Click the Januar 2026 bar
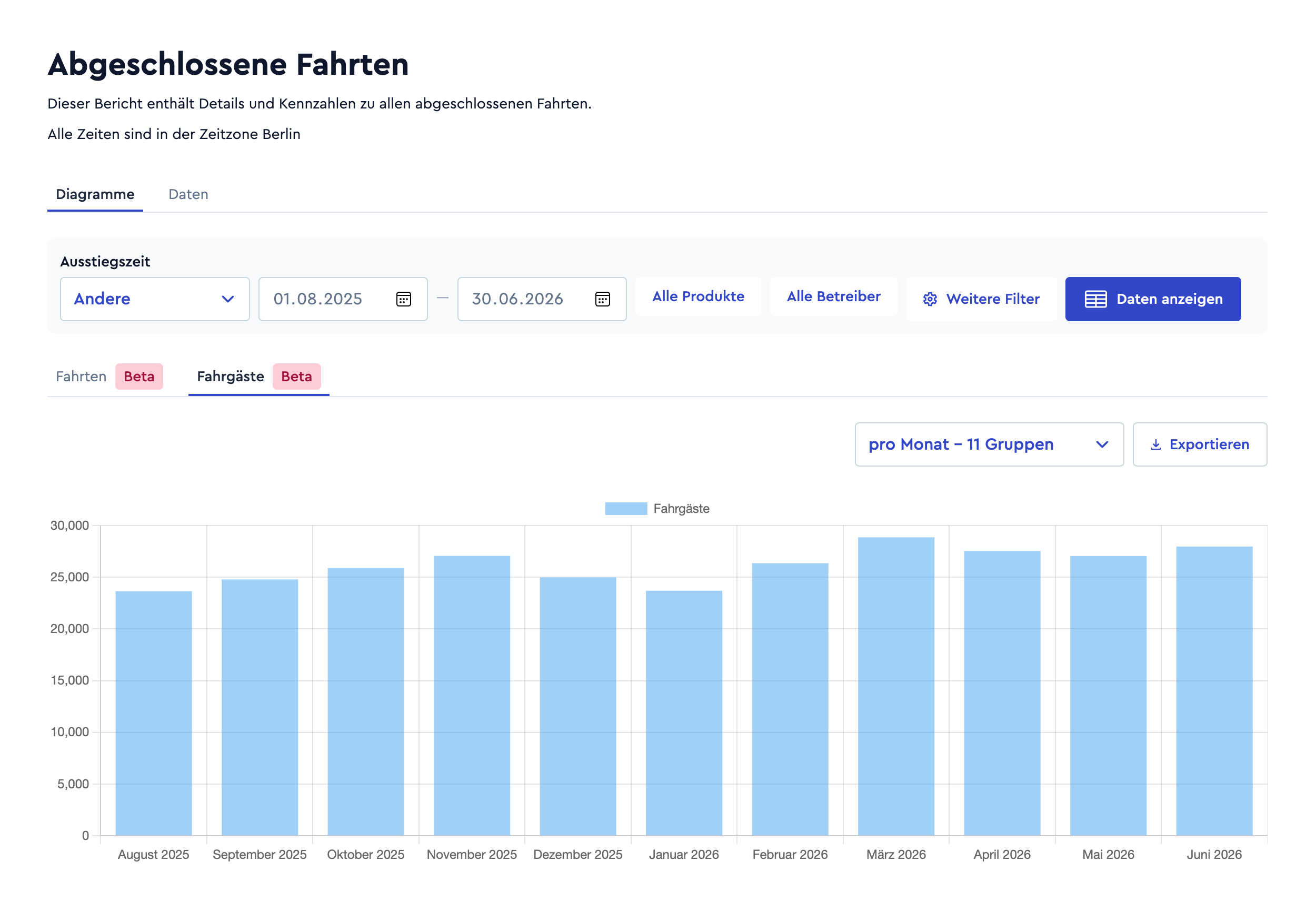 [684, 714]
